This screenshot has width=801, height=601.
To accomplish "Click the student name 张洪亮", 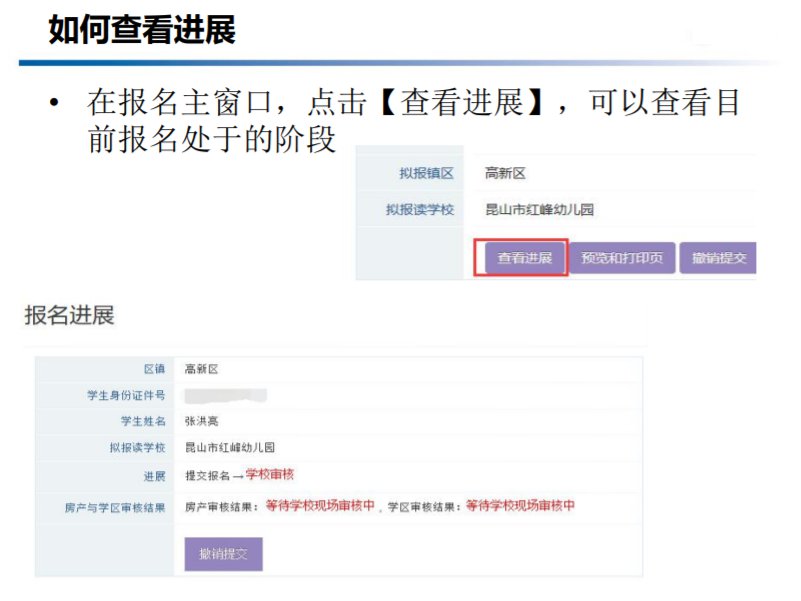I will 201,421.
